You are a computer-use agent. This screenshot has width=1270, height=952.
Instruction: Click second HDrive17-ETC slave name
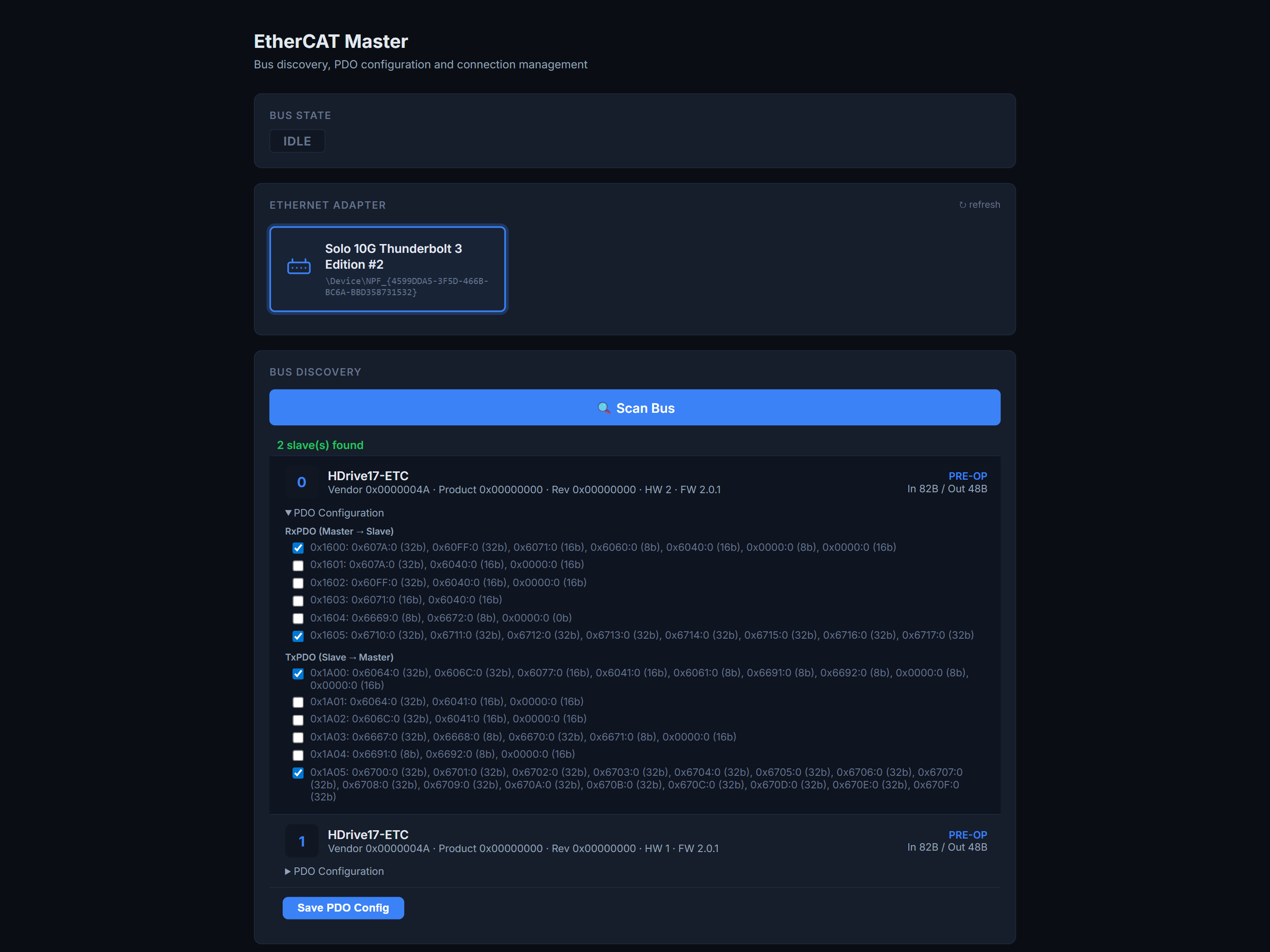tap(368, 834)
